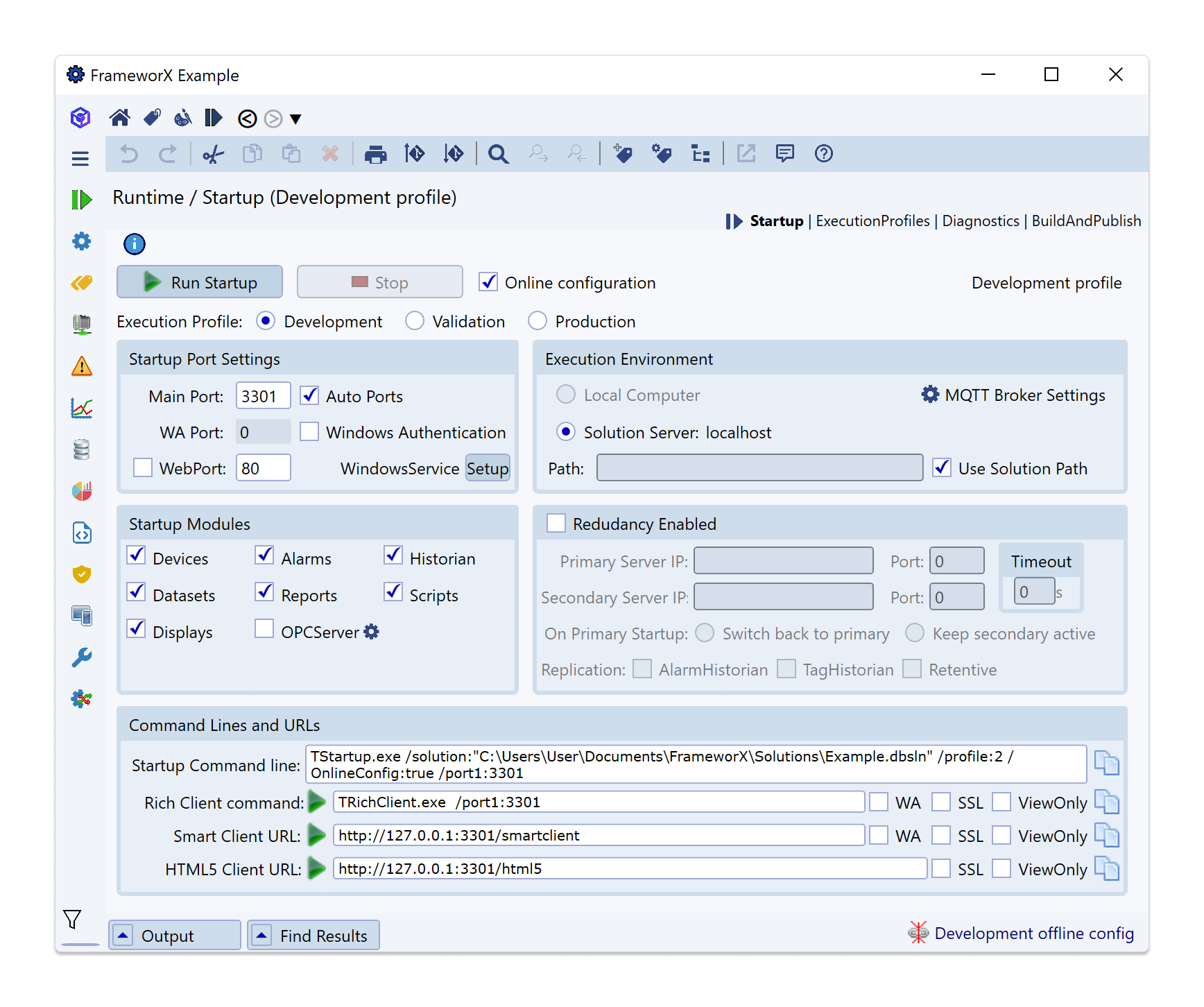Screen dimensions: 1204x1007
Task: Copy the Startup Command line
Action: tap(1106, 763)
